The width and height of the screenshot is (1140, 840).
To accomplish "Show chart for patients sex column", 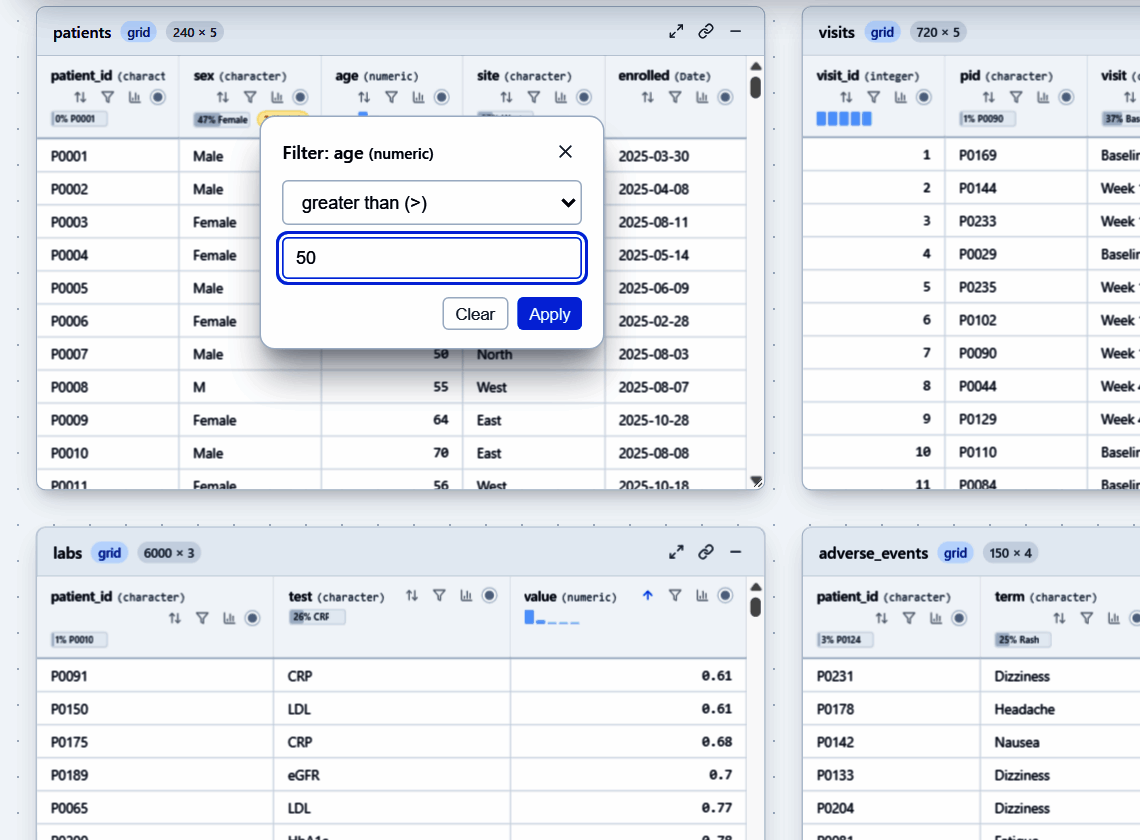I will coord(277,97).
